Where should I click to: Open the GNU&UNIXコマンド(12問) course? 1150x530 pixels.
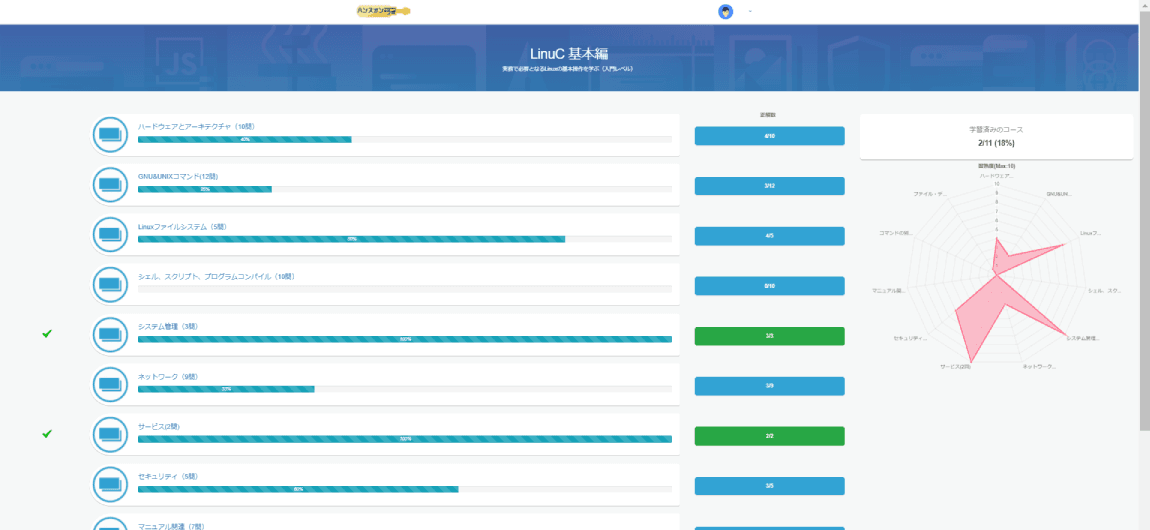tap(177, 177)
